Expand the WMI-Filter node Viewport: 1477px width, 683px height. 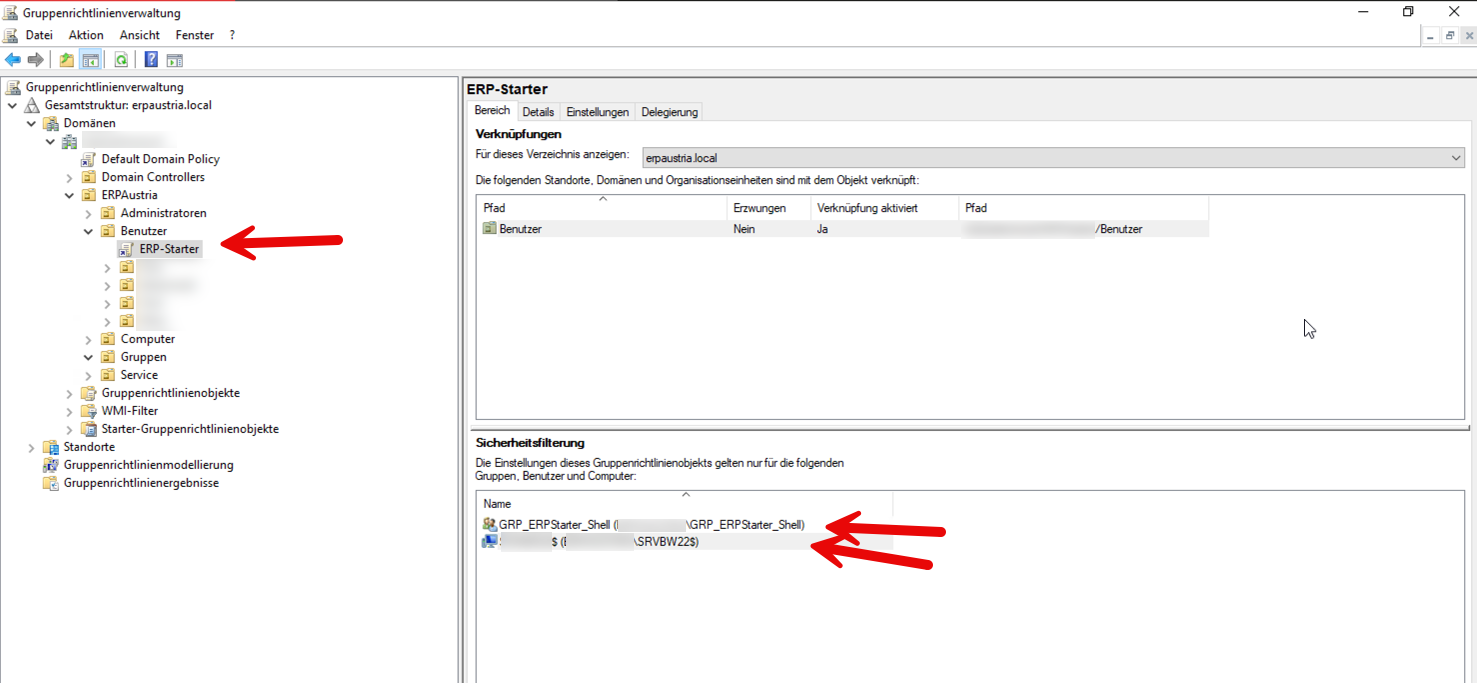[x=69, y=411]
